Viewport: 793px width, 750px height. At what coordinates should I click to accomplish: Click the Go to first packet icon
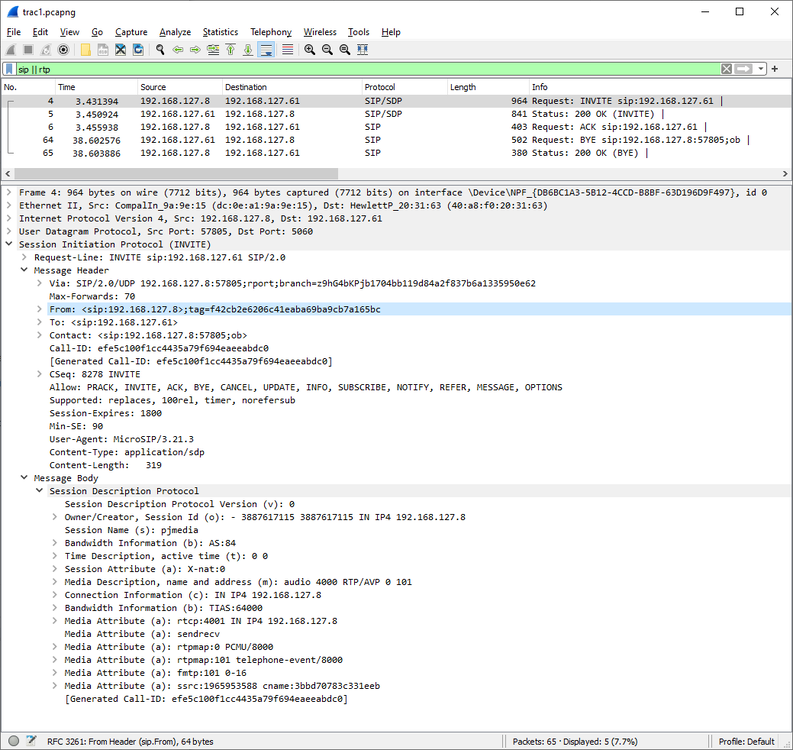pyautogui.click(x=231, y=49)
